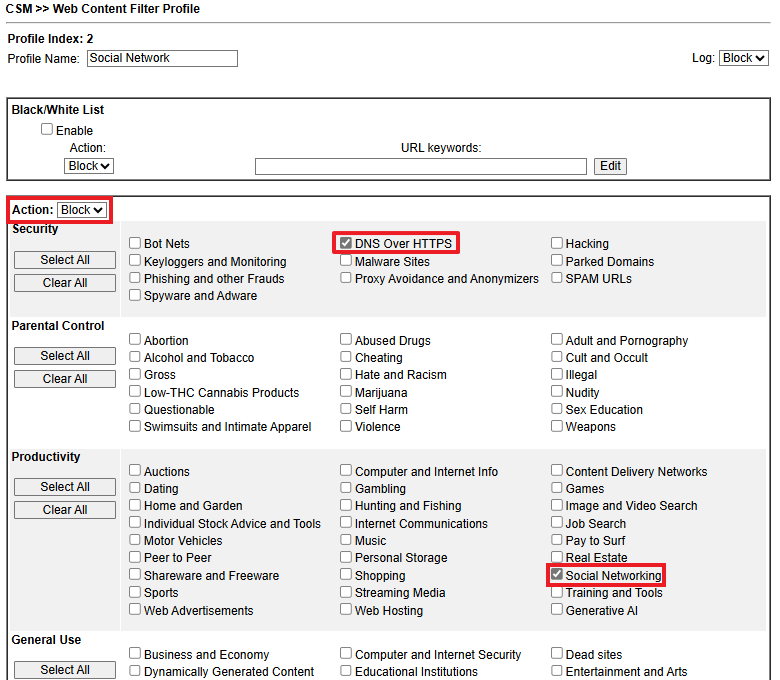Uncheck the DNS Over HTTPS checkbox
The width and height of the screenshot is (780, 680).
pos(346,243)
